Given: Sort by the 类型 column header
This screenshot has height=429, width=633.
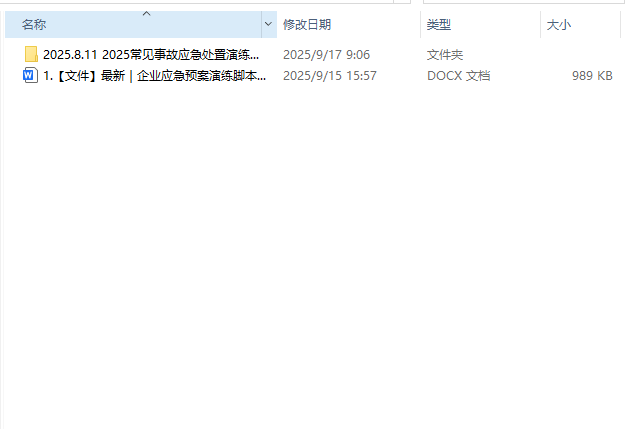Looking at the screenshot, I should pyautogui.click(x=439, y=25).
